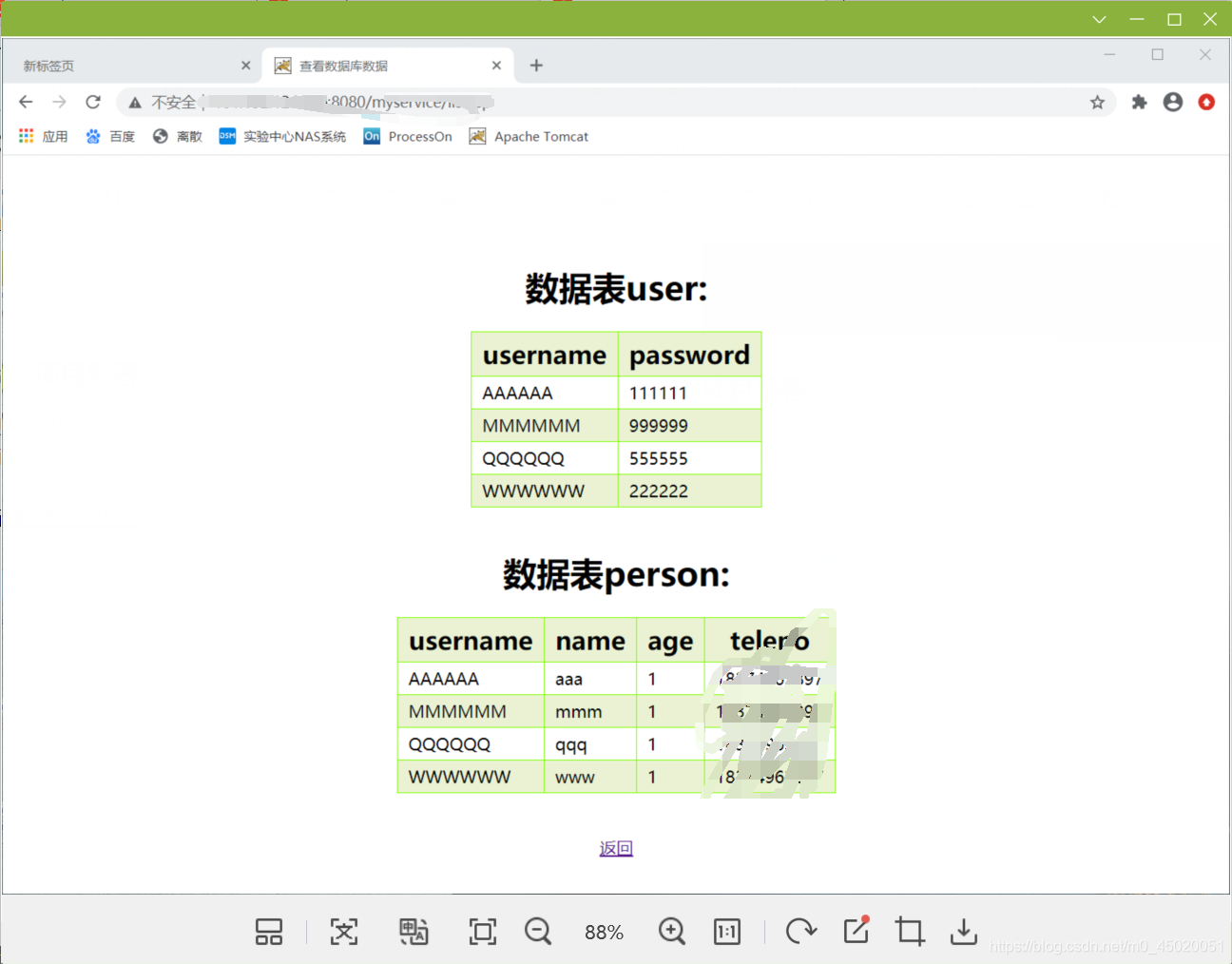Screen dimensions: 1232x964
Task: Click the 数据表user: heading
Action: [616, 289]
